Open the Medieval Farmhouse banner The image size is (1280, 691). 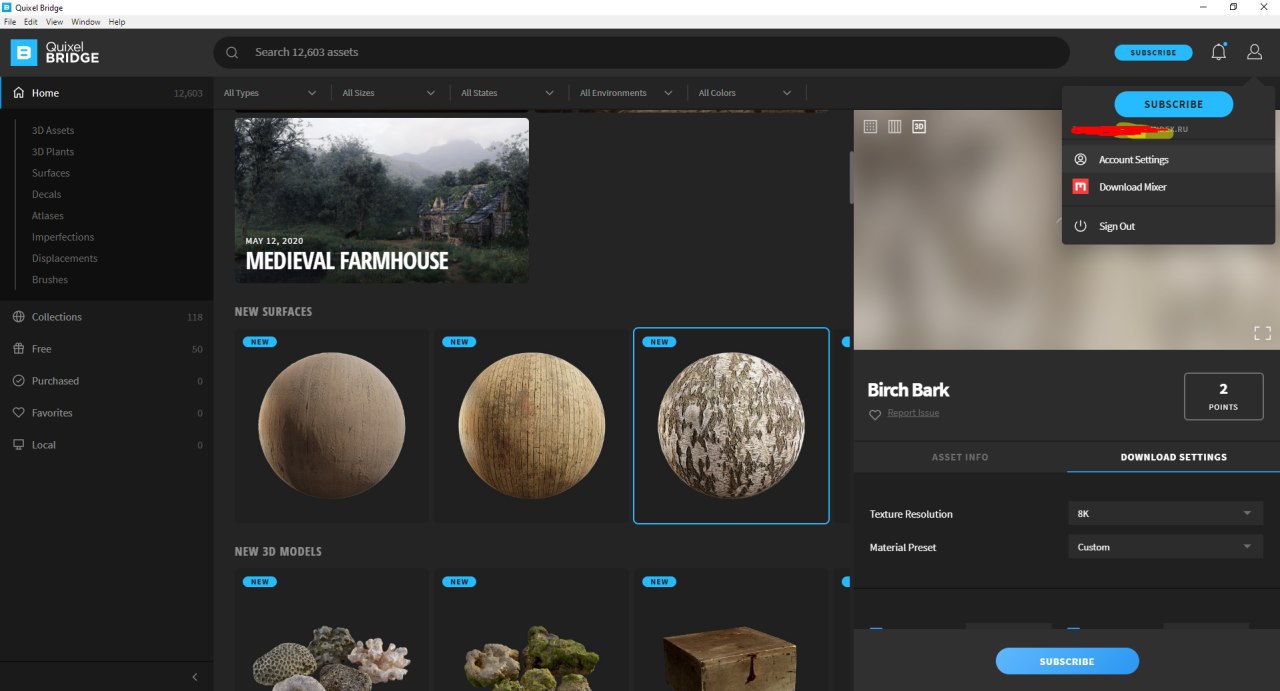point(382,200)
